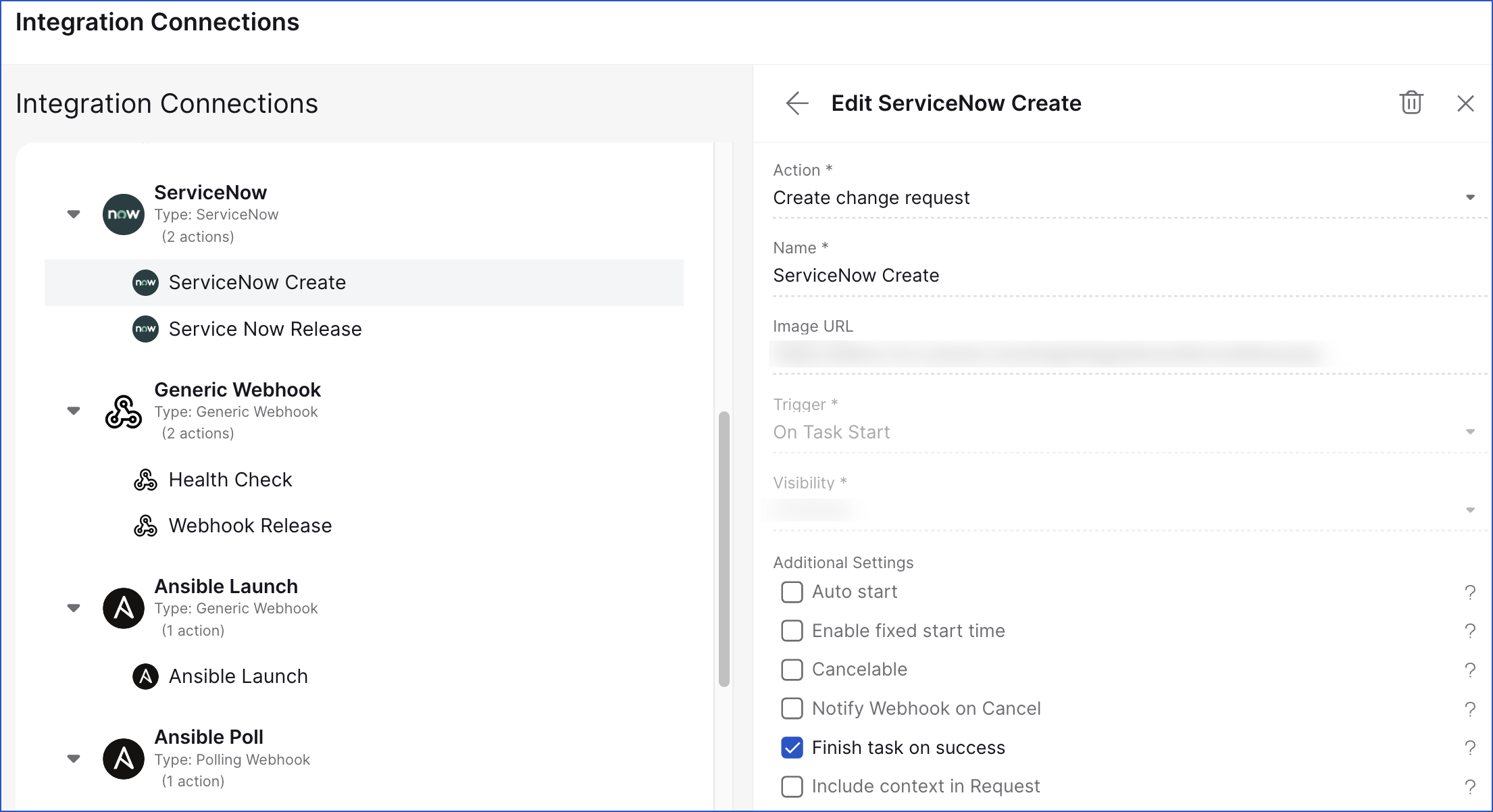Screen dimensions: 1493x812
Task: Click the Health Check webhook icon
Action: [145, 480]
